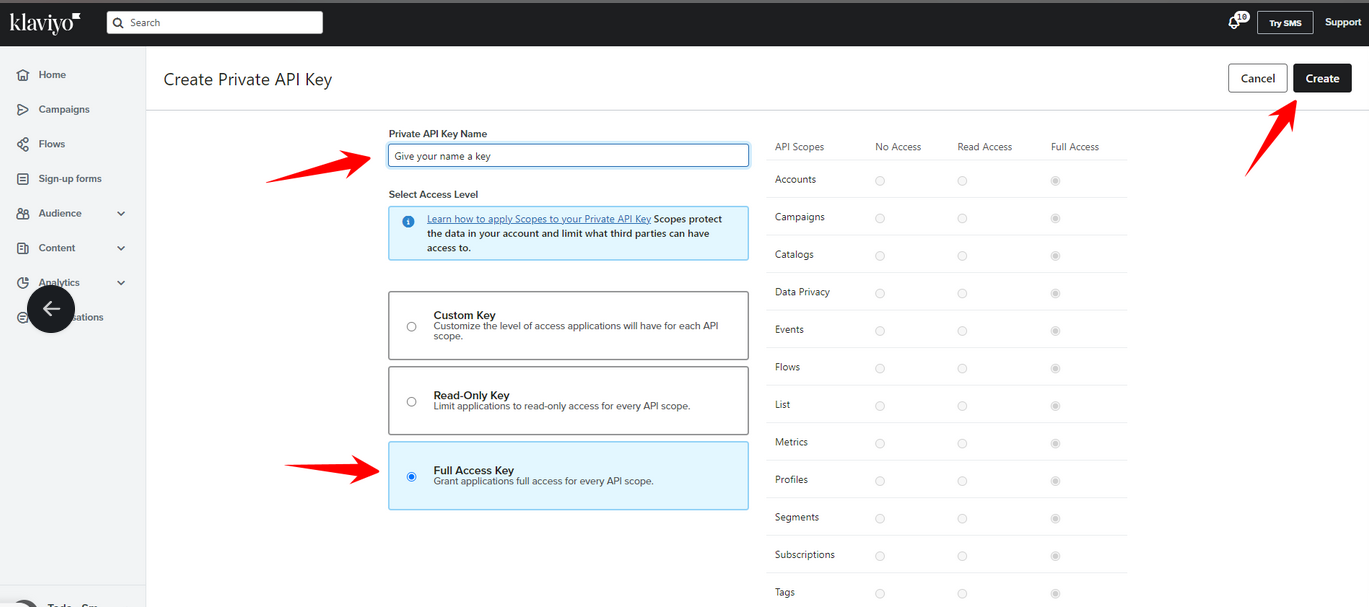This screenshot has width=1369, height=607.
Task: Choose the Read-Only Key radio option
Action: click(x=412, y=401)
